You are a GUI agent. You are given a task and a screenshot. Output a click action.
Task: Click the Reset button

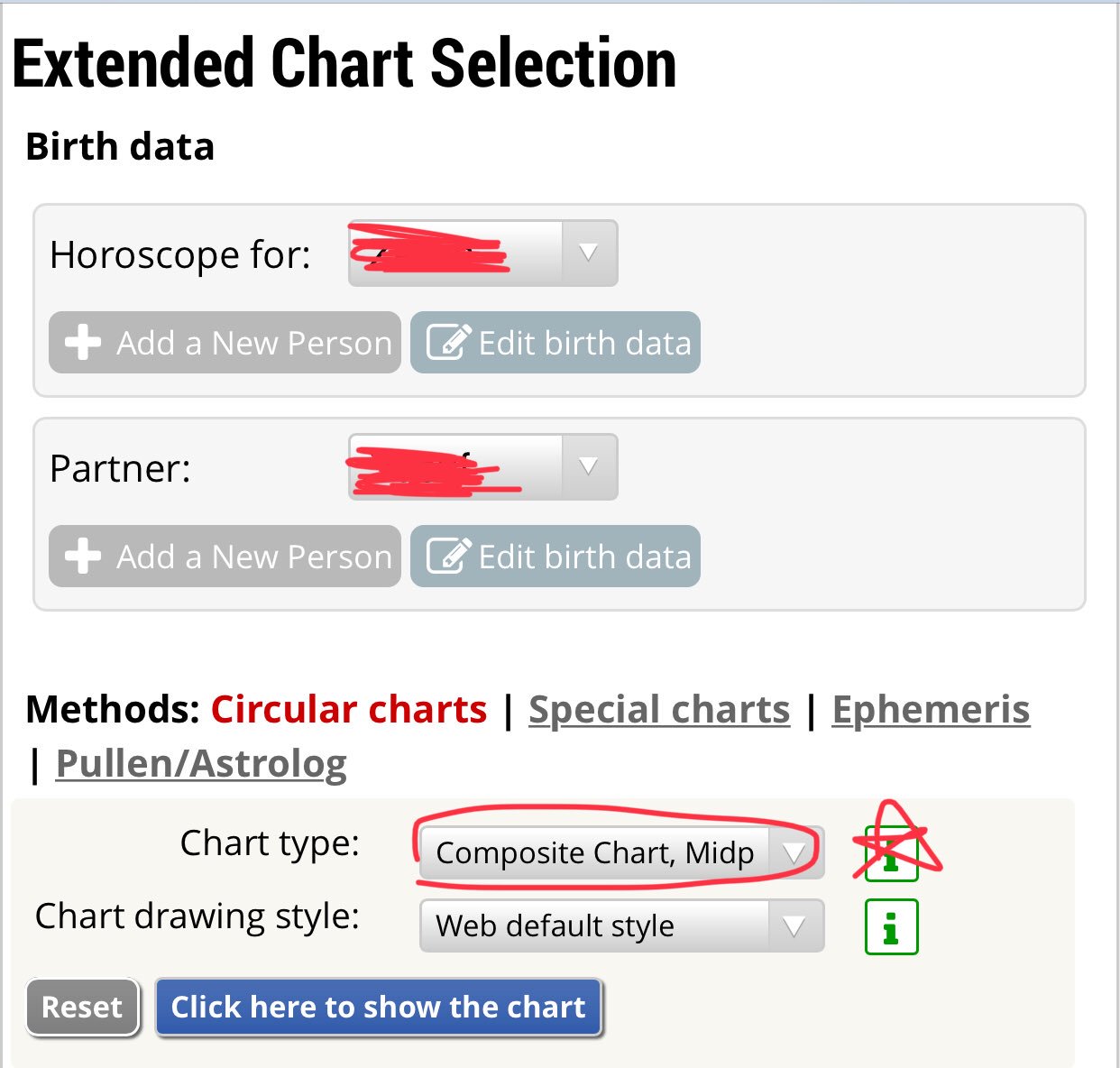tap(82, 1007)
